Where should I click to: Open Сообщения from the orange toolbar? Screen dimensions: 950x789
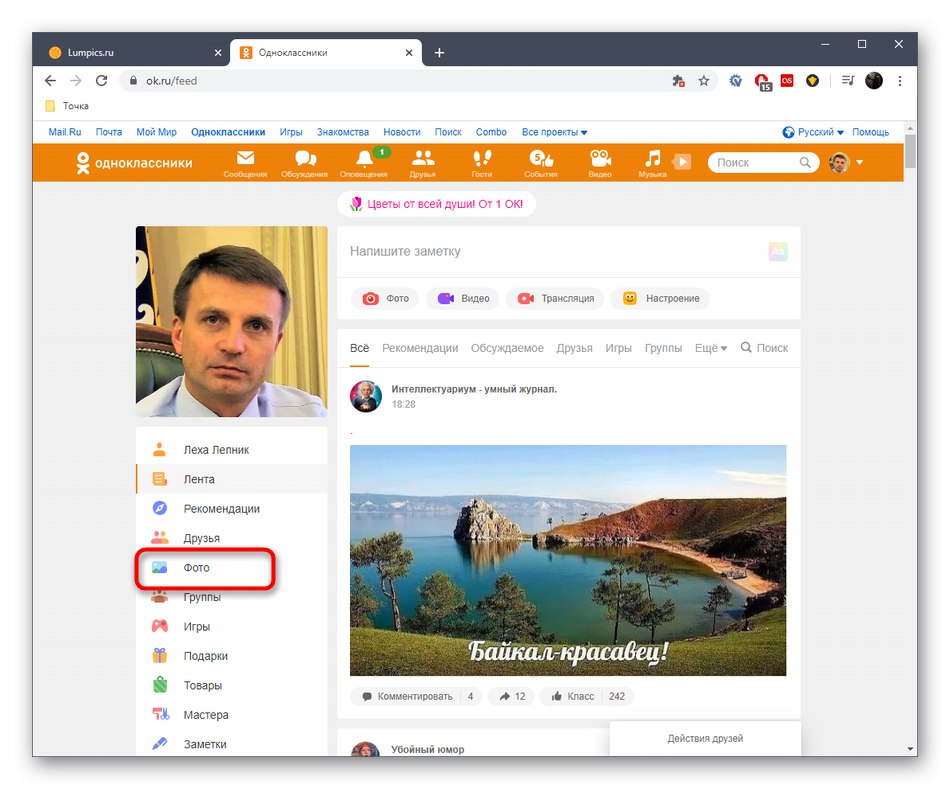(x=244, y=162)
